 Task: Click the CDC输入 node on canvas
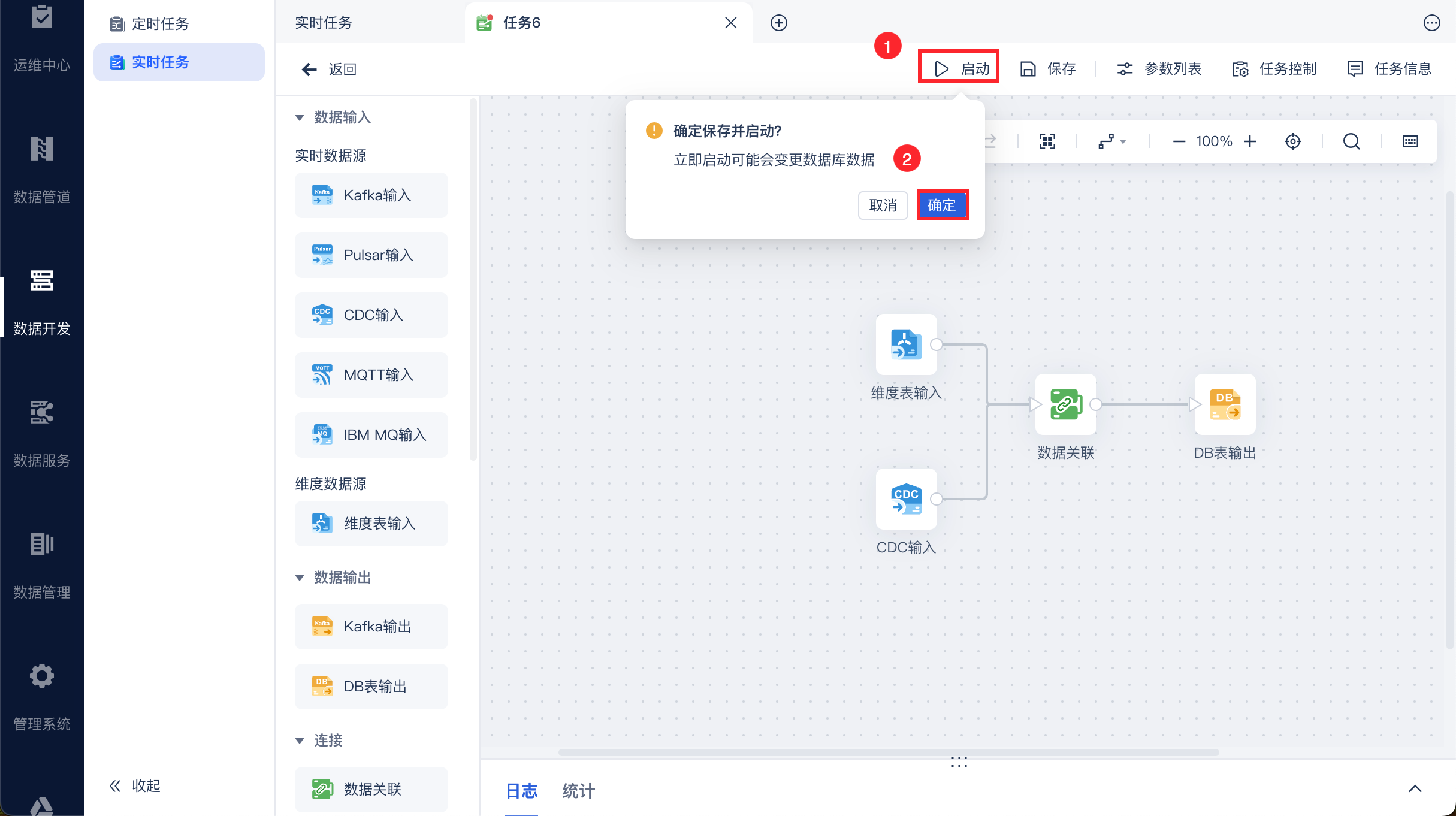click(x=906, y=499)
